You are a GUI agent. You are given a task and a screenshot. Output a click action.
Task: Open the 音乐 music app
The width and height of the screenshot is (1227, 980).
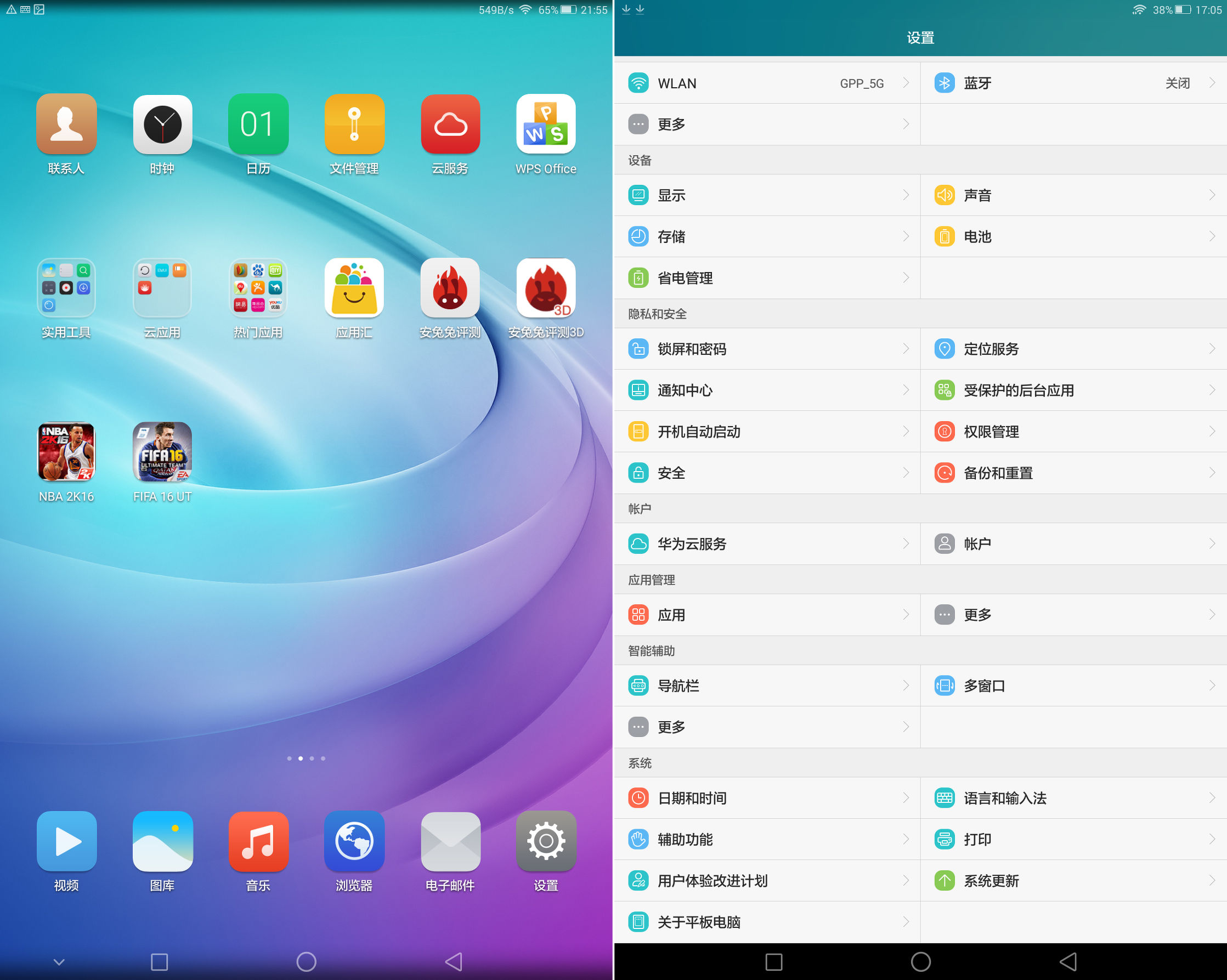coord(258,841)
